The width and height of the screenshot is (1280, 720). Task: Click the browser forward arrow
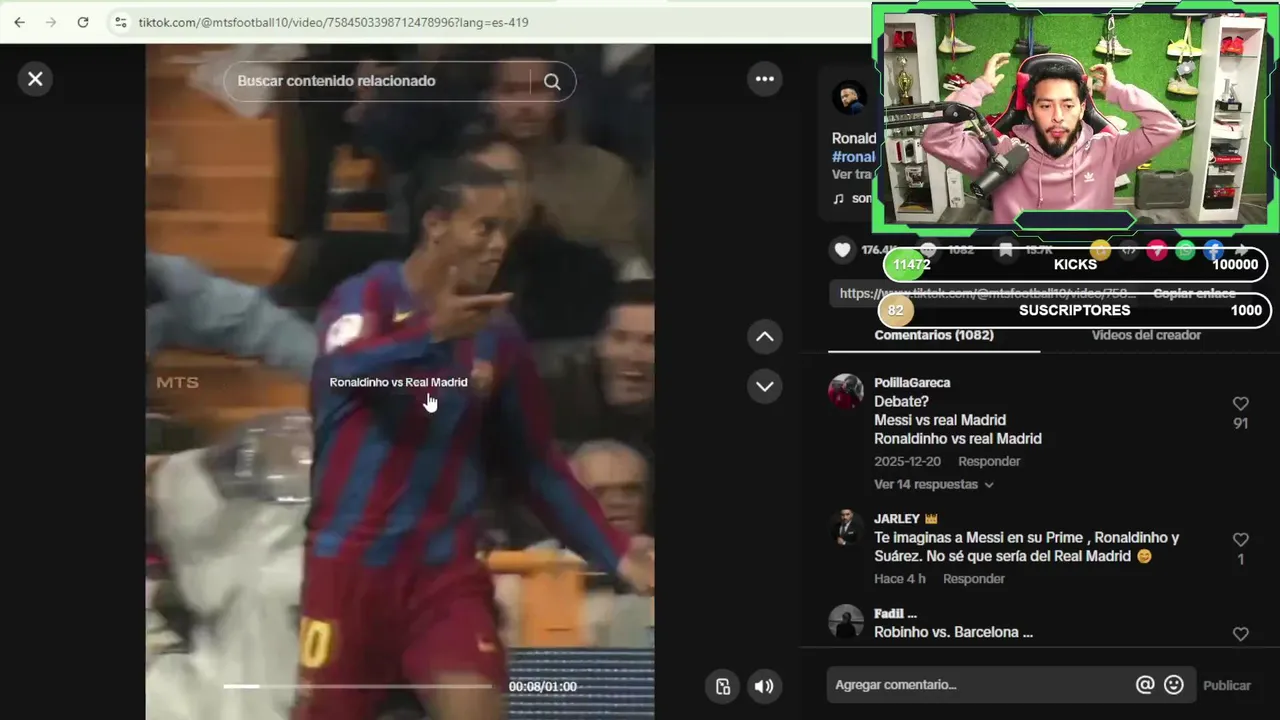(x=51, y=22)
